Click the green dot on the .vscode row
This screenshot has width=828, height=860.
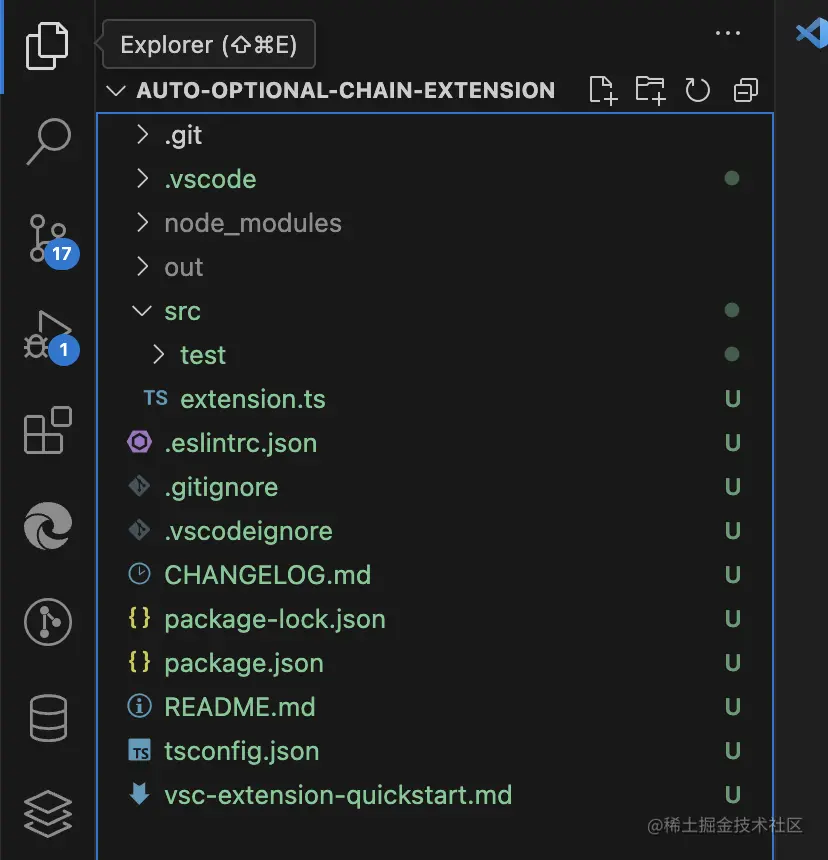(x=731, y=178)
